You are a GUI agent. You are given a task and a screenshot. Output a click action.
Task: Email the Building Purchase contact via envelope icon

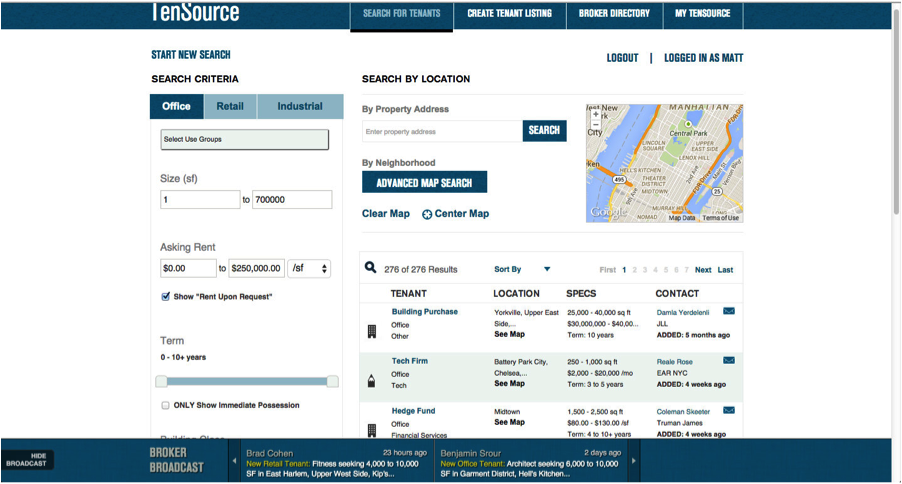[x=729, y=312]
